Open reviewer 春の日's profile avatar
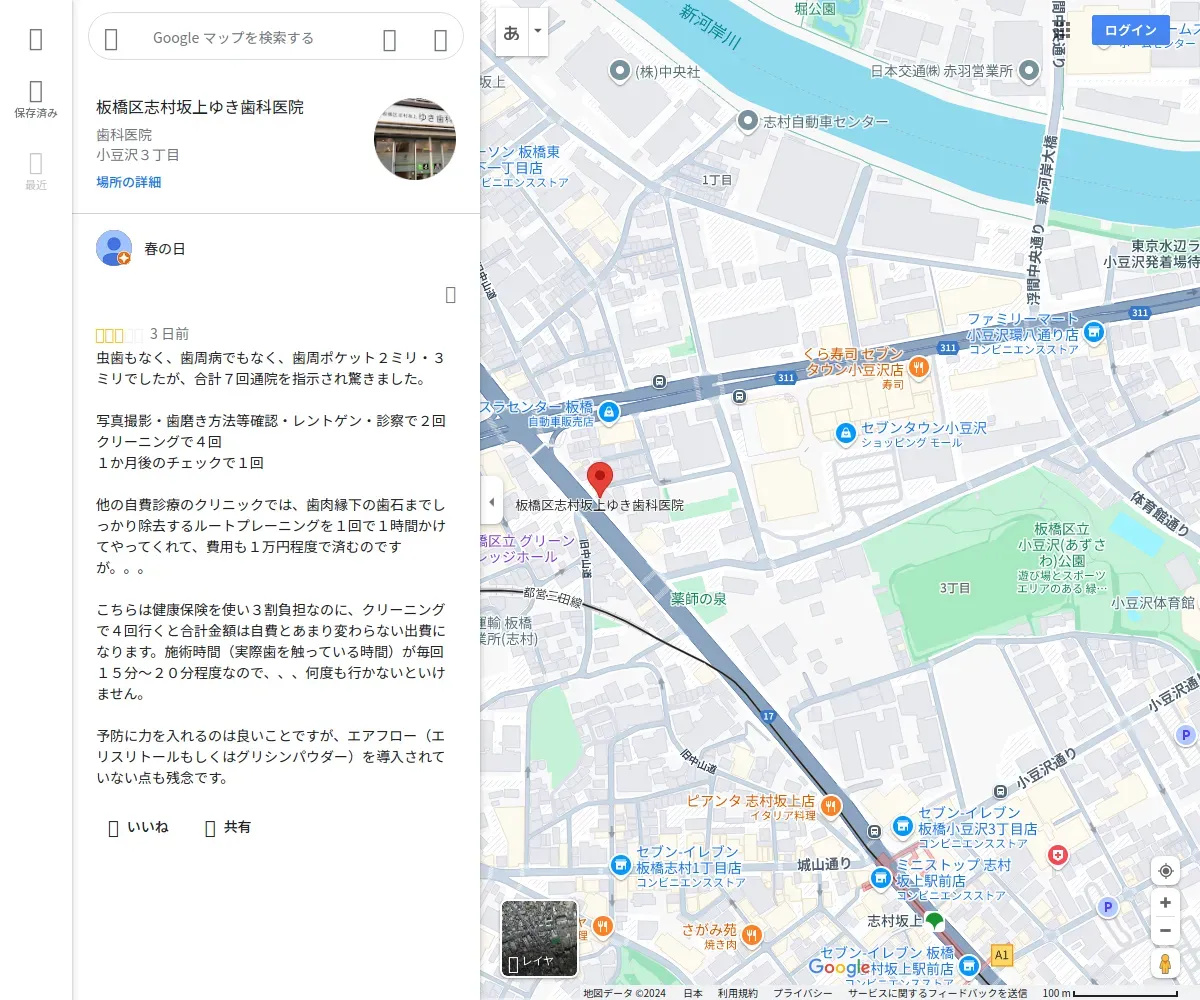Image resolution: width=1200 pixels, height=1000 pixels. 114,248
